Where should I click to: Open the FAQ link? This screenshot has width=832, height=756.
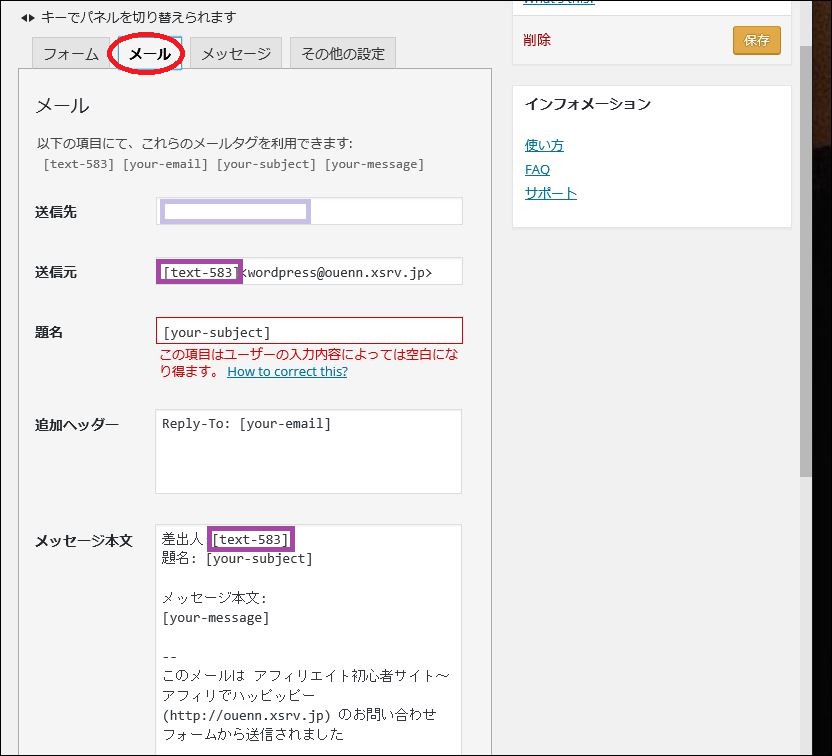537,170
